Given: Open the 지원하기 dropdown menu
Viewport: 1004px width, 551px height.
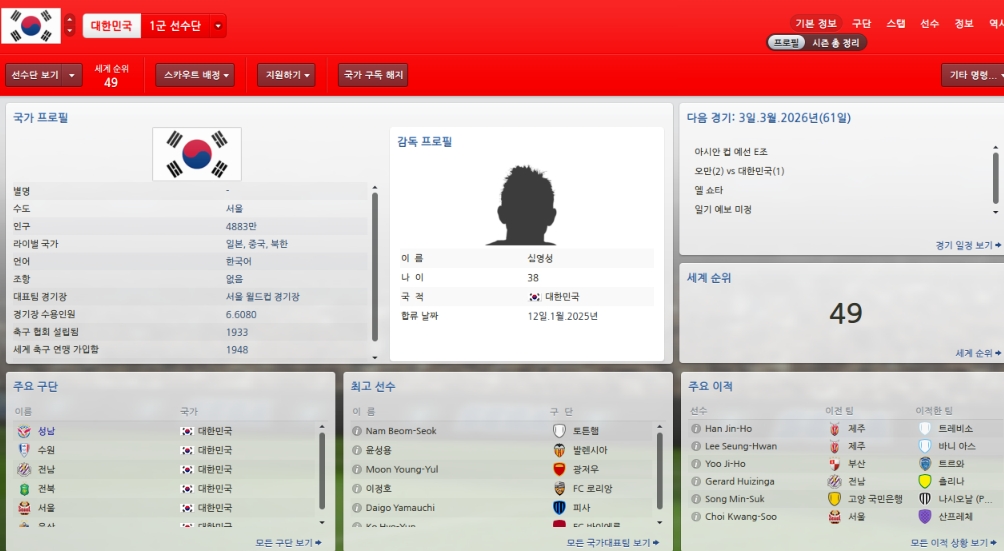Looking at the screenshot, I should tap(286, 75).
